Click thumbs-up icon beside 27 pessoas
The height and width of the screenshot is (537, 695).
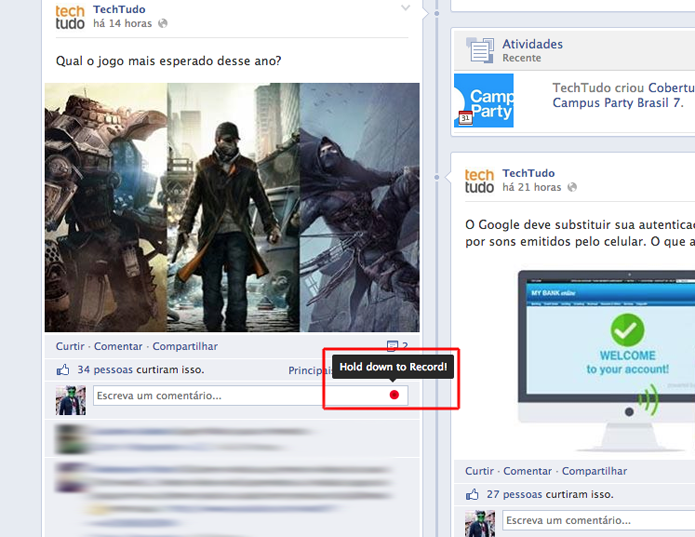pos(472,494)
